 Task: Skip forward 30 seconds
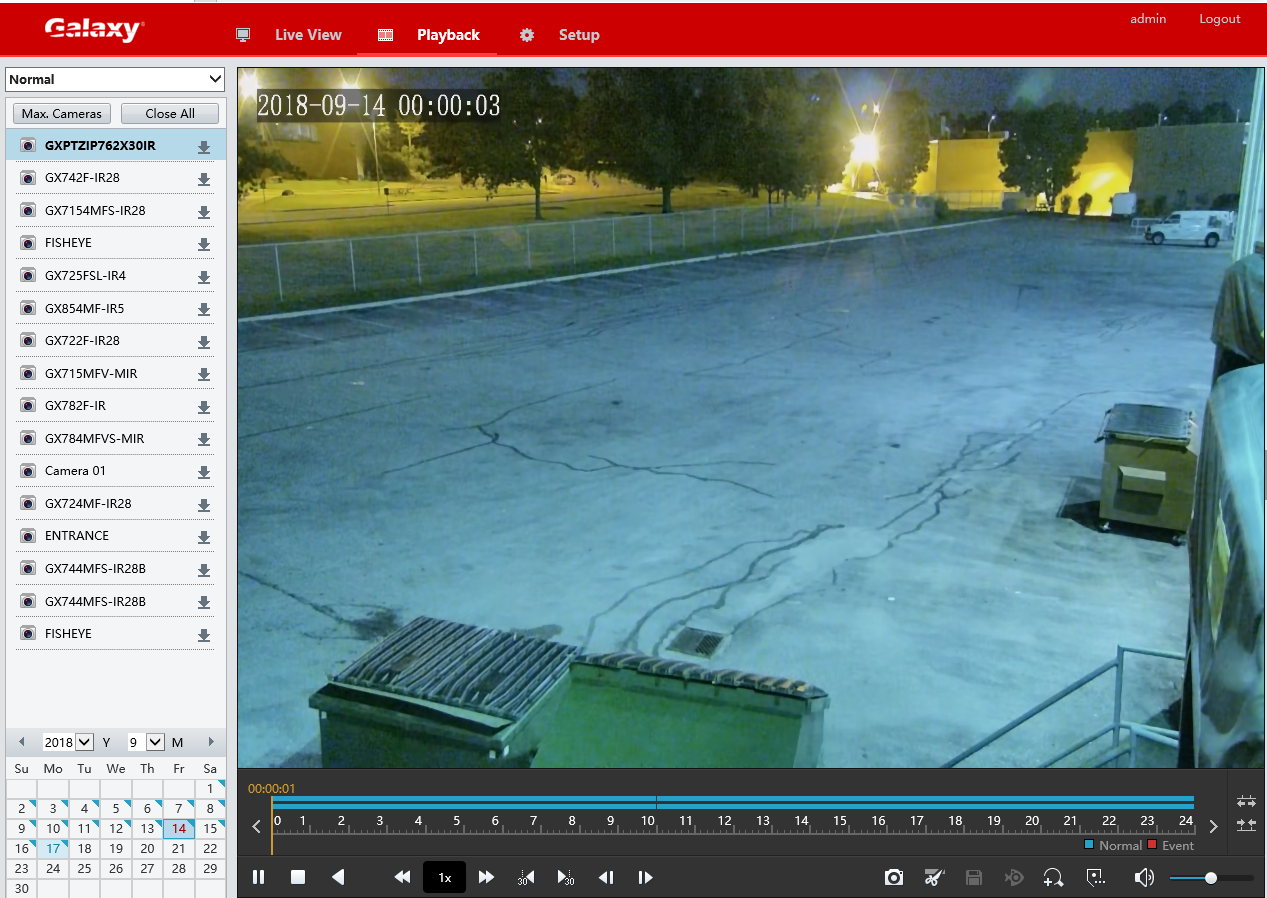coord(565,877)
